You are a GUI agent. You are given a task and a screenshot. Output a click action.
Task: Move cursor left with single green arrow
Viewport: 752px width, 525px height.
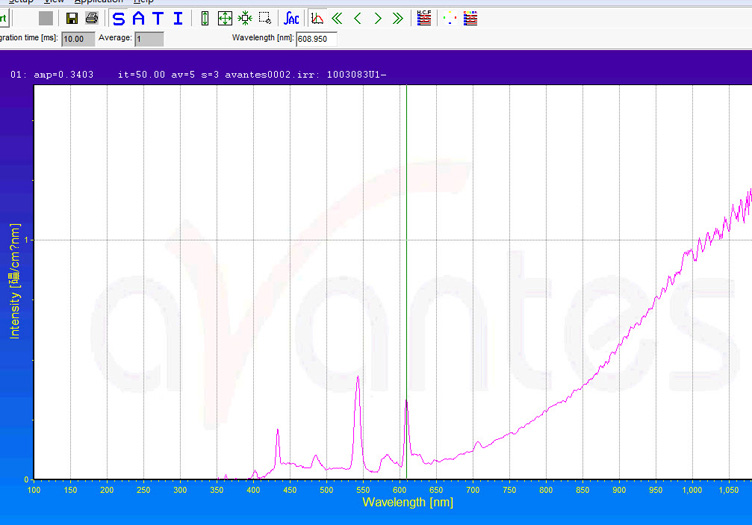(x=357, y=18)
